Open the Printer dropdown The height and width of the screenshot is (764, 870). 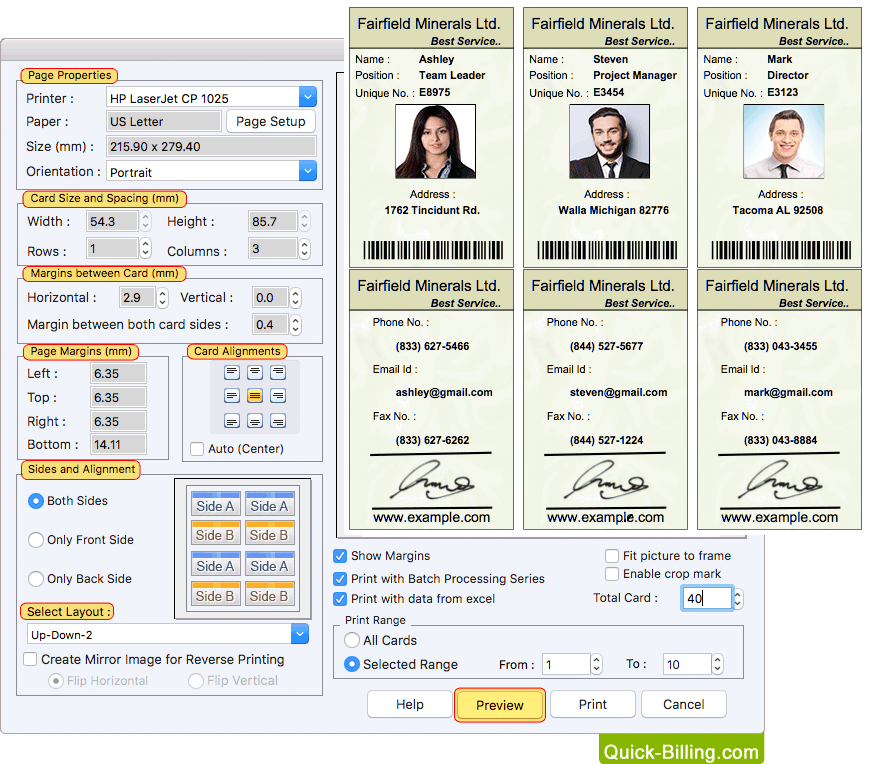coord(307,97)
